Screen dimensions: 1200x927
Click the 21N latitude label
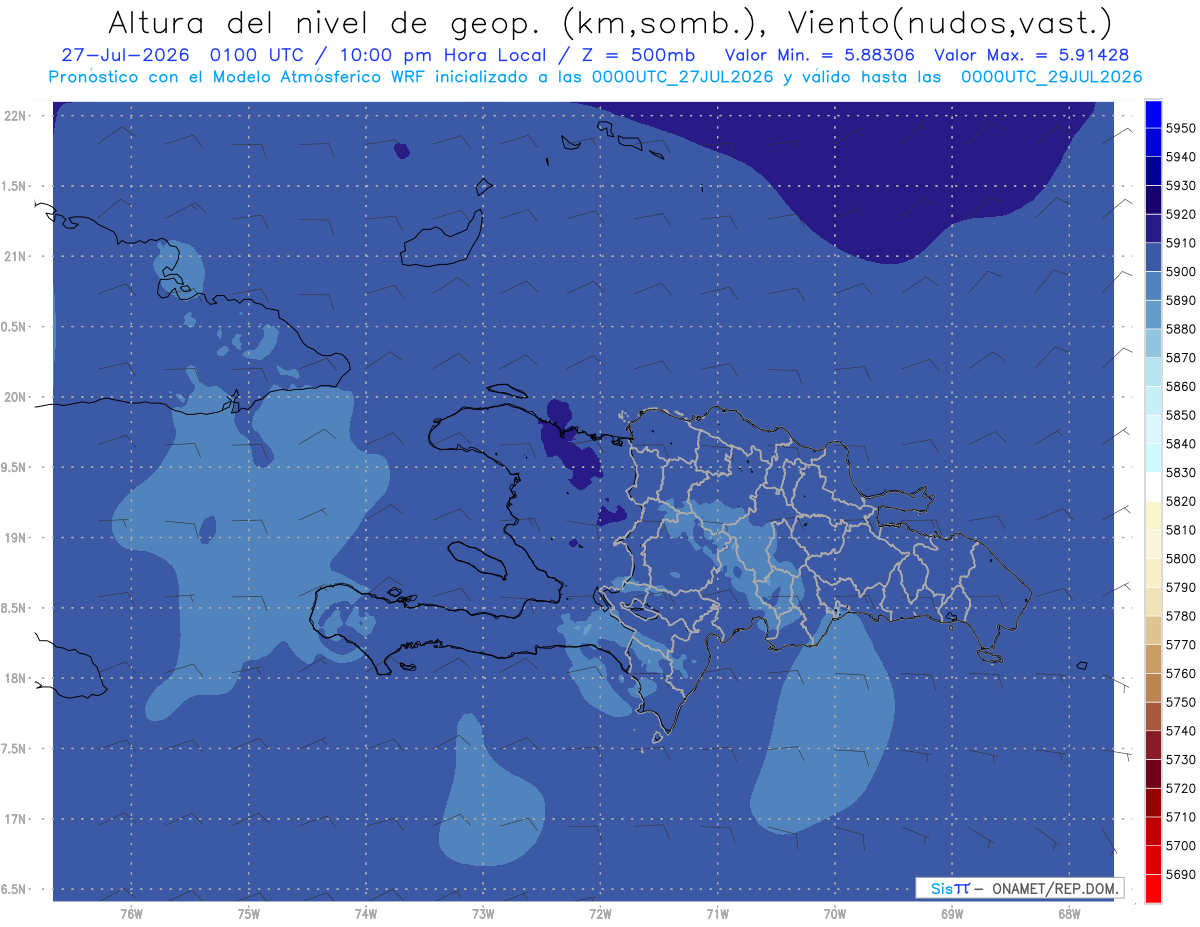click(x=16, y=256)
